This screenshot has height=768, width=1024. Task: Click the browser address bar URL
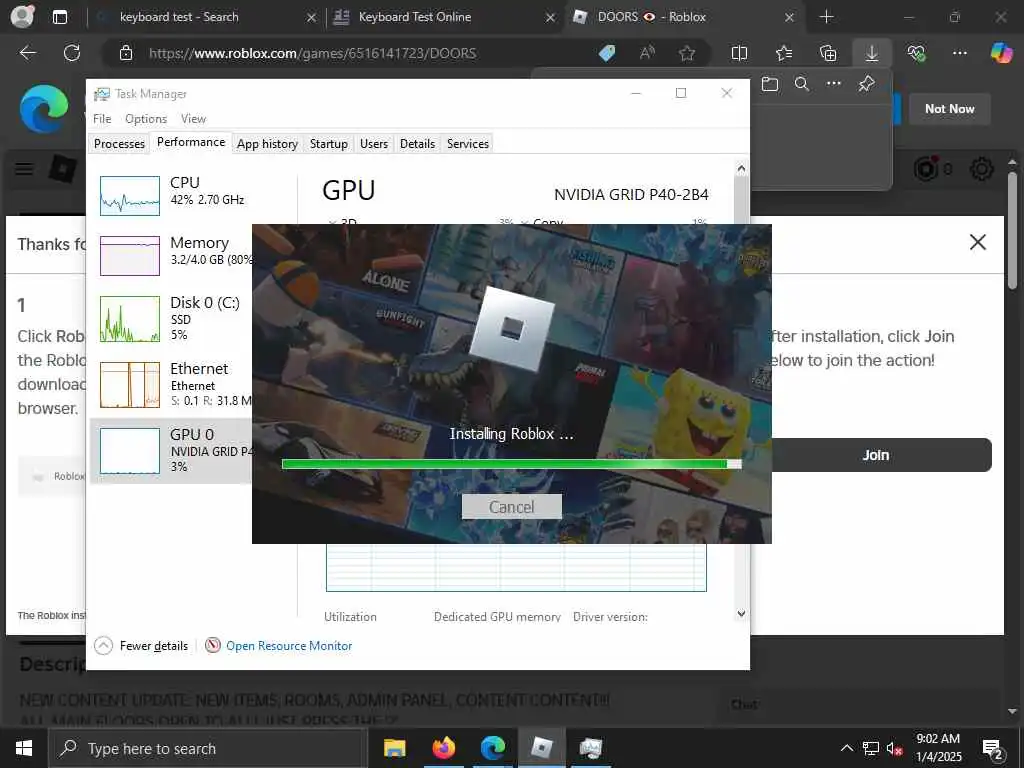pos(312,54)
